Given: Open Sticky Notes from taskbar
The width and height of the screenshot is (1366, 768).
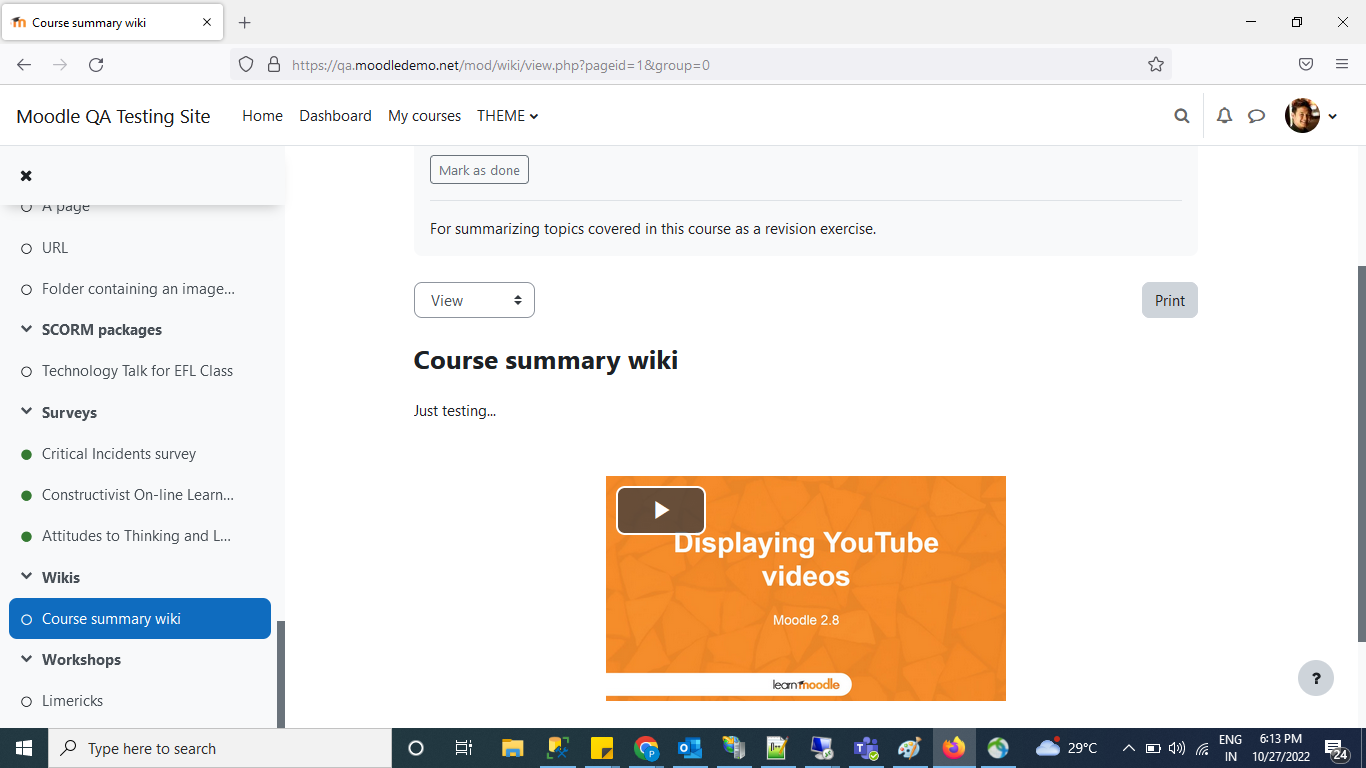Looking at the screenshot, I should [602, 748].
